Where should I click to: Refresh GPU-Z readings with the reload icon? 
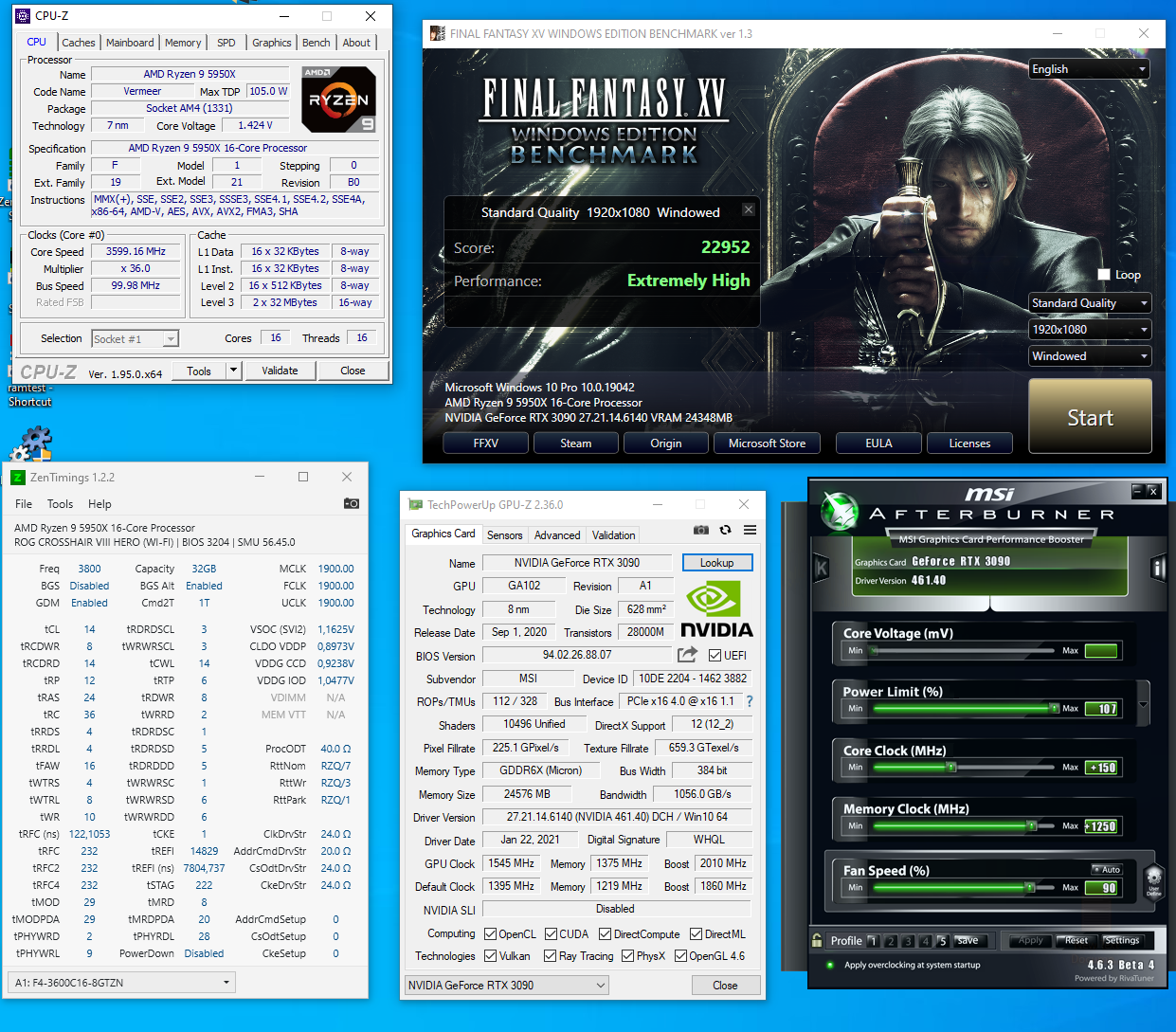click(725, 530)
